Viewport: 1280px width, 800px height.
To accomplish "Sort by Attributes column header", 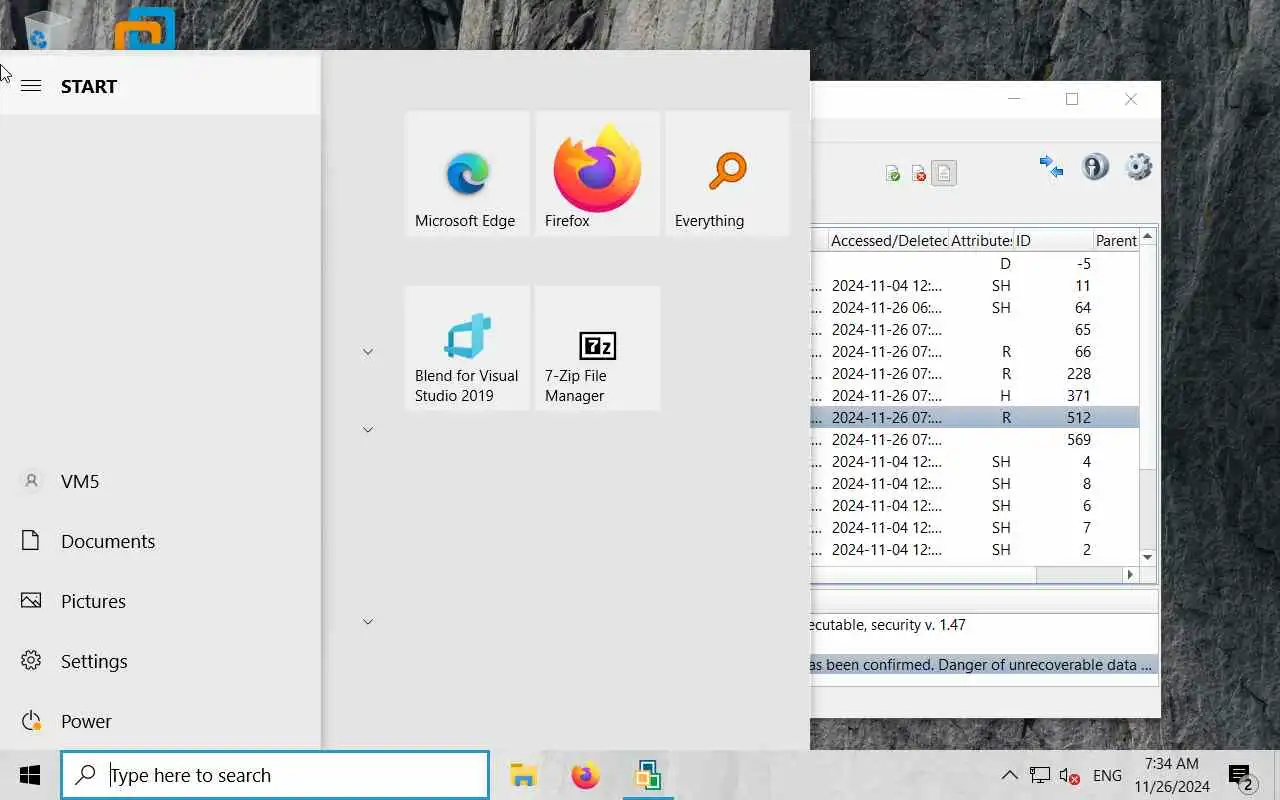I will tap(981, 240).
